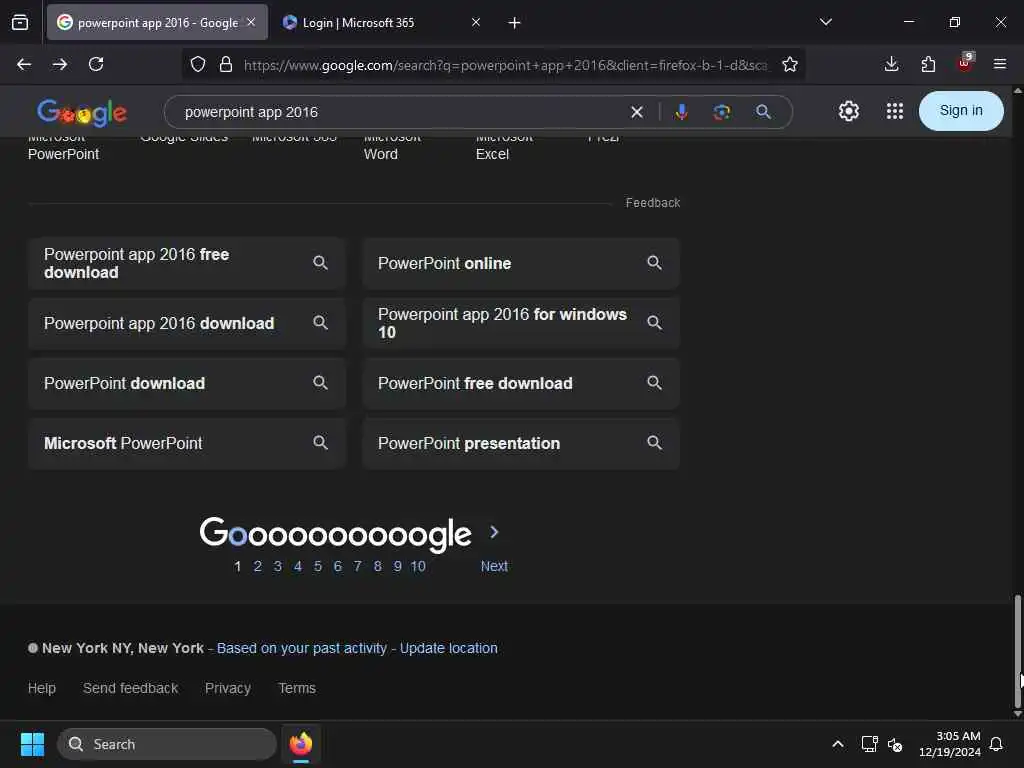This screenshot has width=1024, height=768.
Task: Submit search with magnifier icon
Action: (x=763, y=112)
